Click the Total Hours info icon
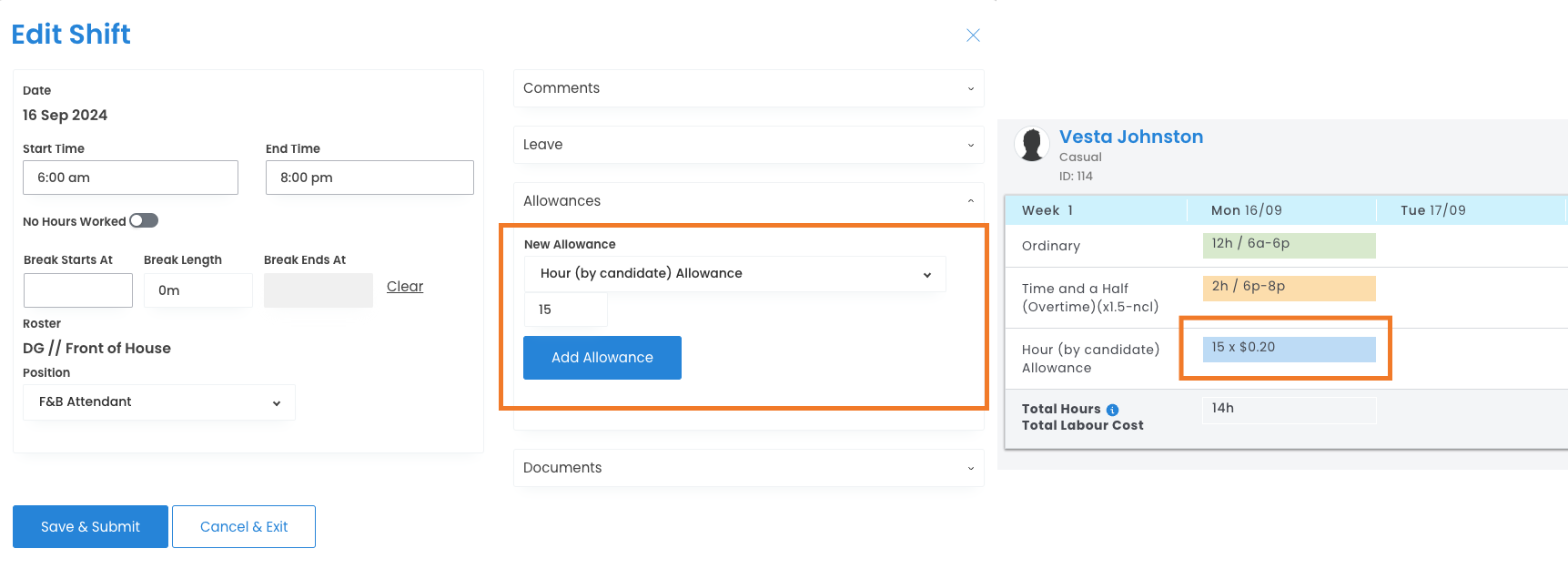 (x=1112, y=410)
